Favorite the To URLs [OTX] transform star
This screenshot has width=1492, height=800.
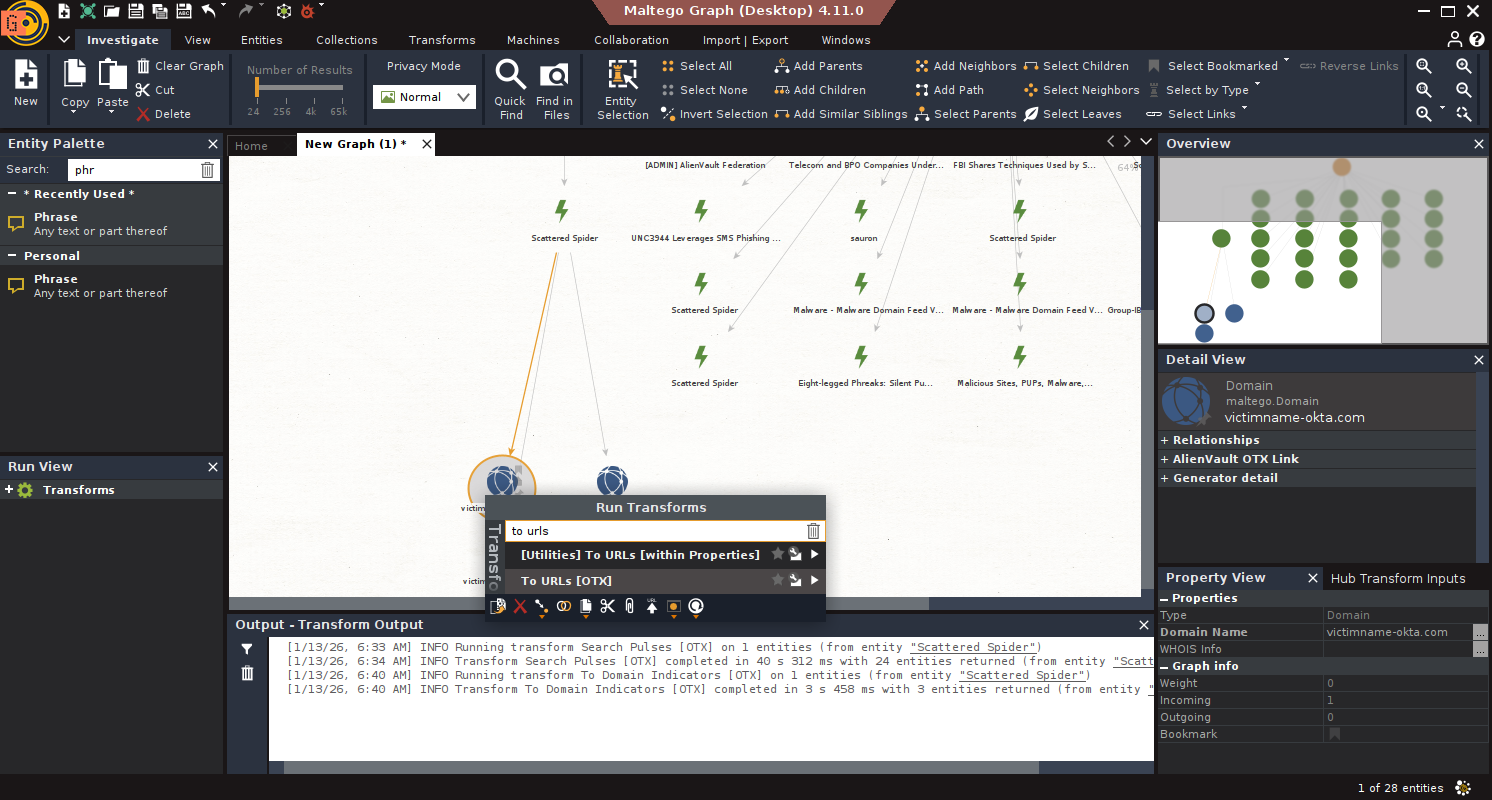click(x=777, y=581)
